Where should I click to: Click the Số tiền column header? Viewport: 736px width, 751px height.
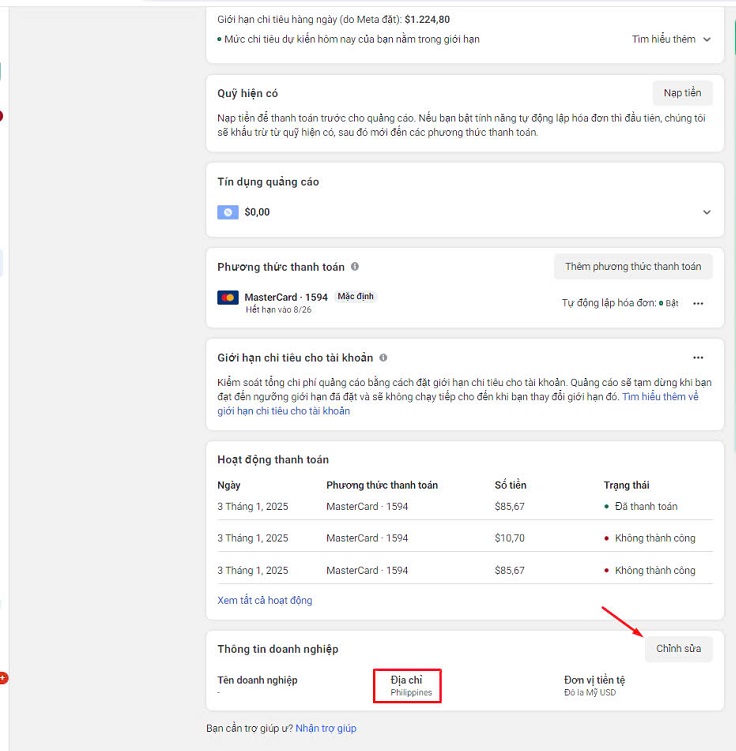tap(510, 485)
